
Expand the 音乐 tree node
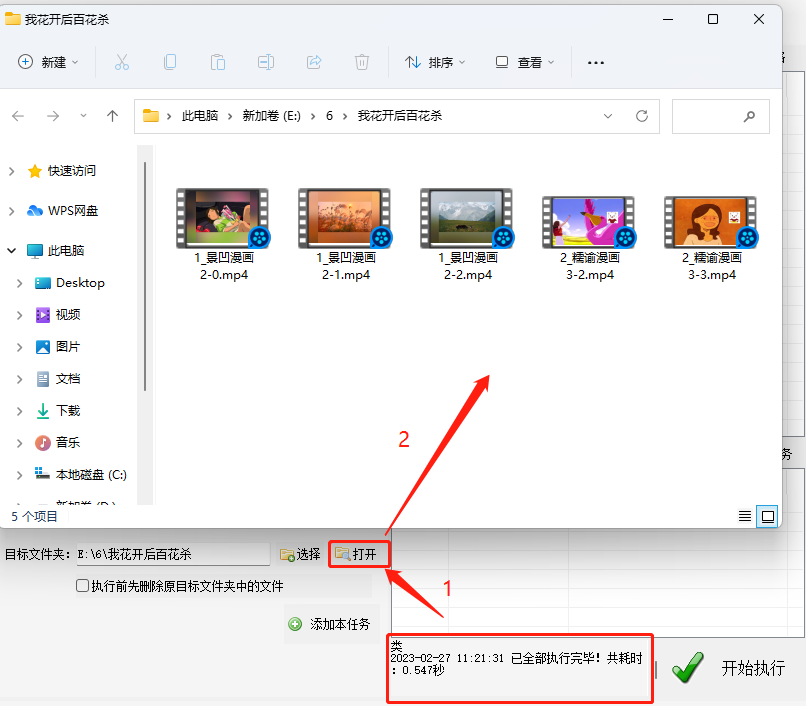pyautogui.click(x=20, y=443)
